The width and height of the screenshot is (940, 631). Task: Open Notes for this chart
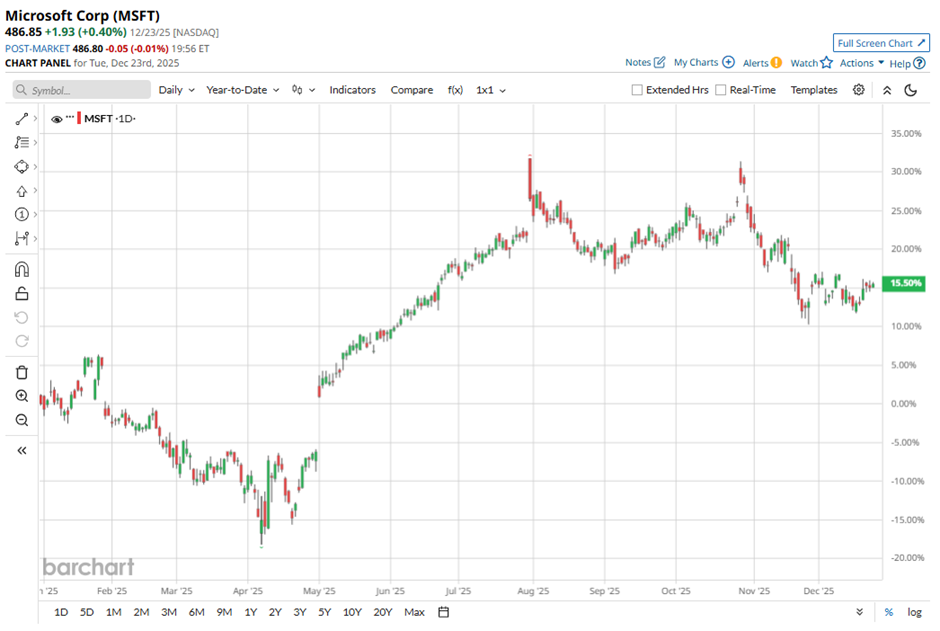tap(645, 62)
